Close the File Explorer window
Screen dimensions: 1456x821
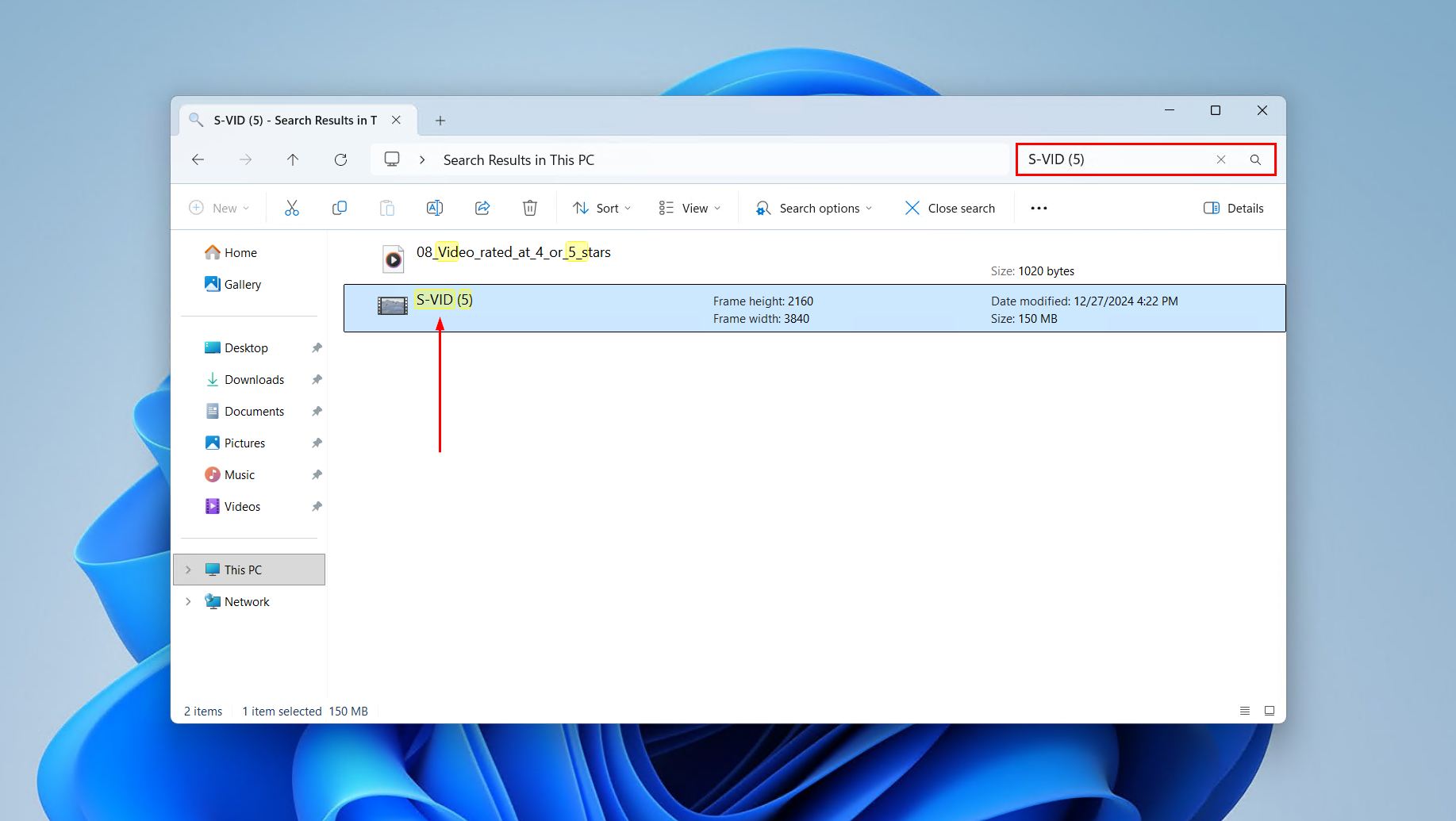click(1262, 110)
